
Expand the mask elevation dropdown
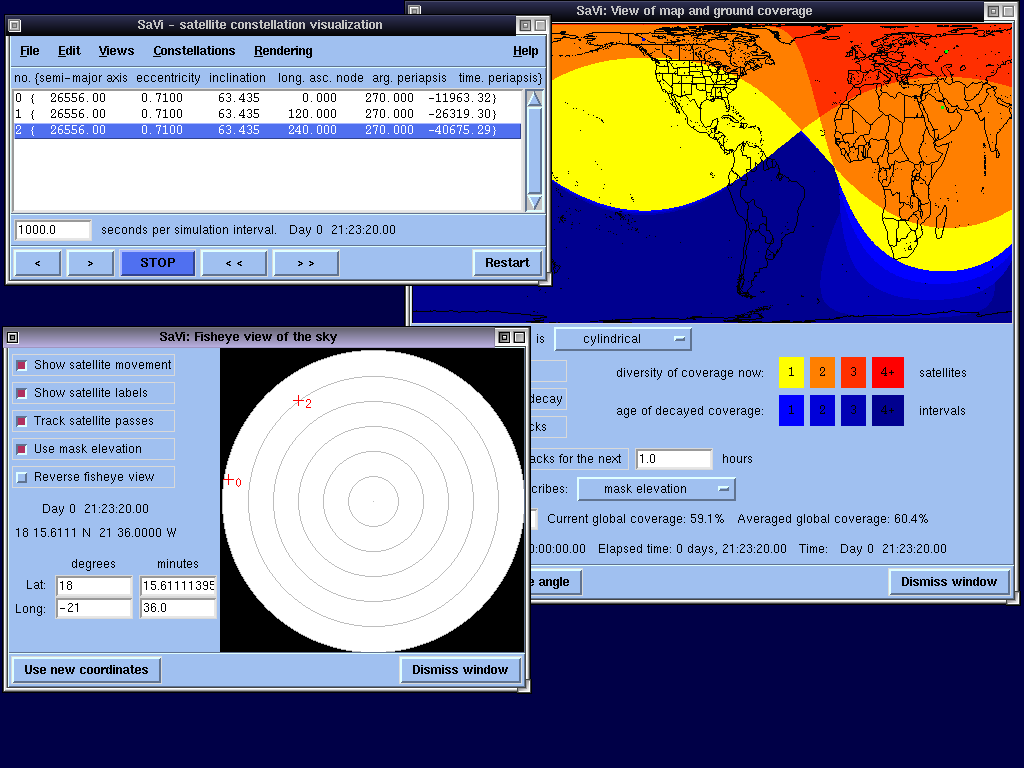[x=656, y=489]
